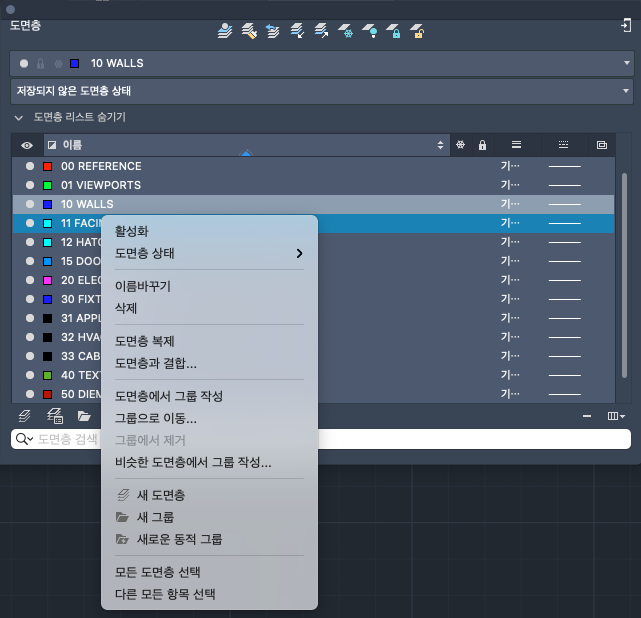This screenshot has height=618, width=641.
Task: Click the visibility eye column header
Action: (27, 146)
